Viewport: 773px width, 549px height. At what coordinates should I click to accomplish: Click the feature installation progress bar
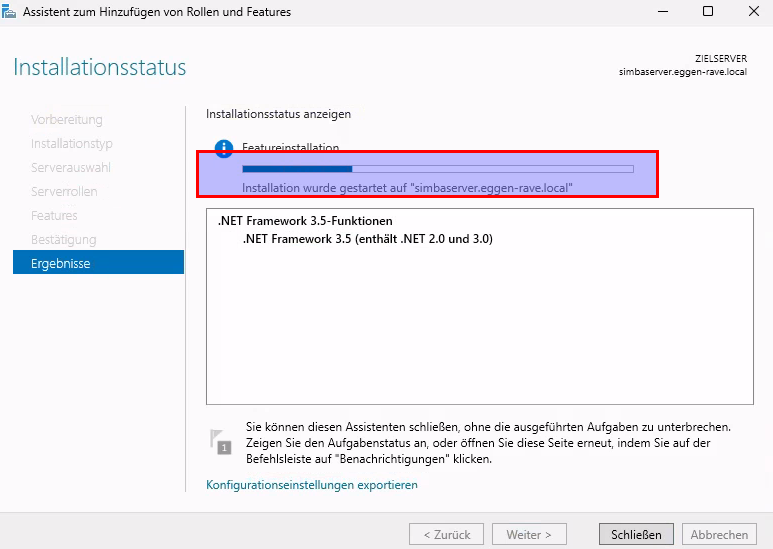[438, 169]
